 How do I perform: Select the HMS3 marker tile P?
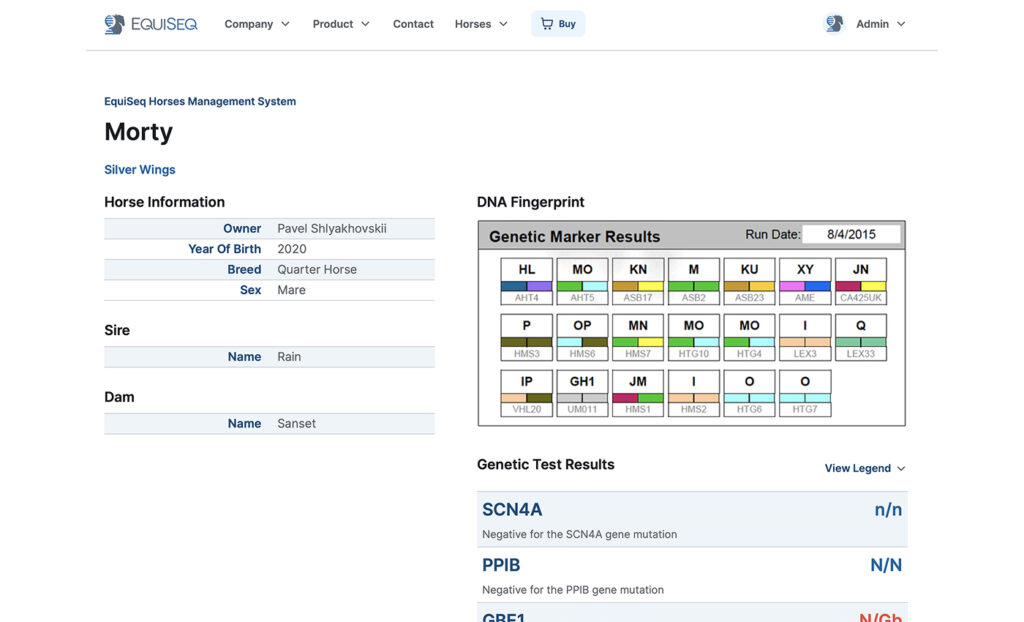[526, 338]
